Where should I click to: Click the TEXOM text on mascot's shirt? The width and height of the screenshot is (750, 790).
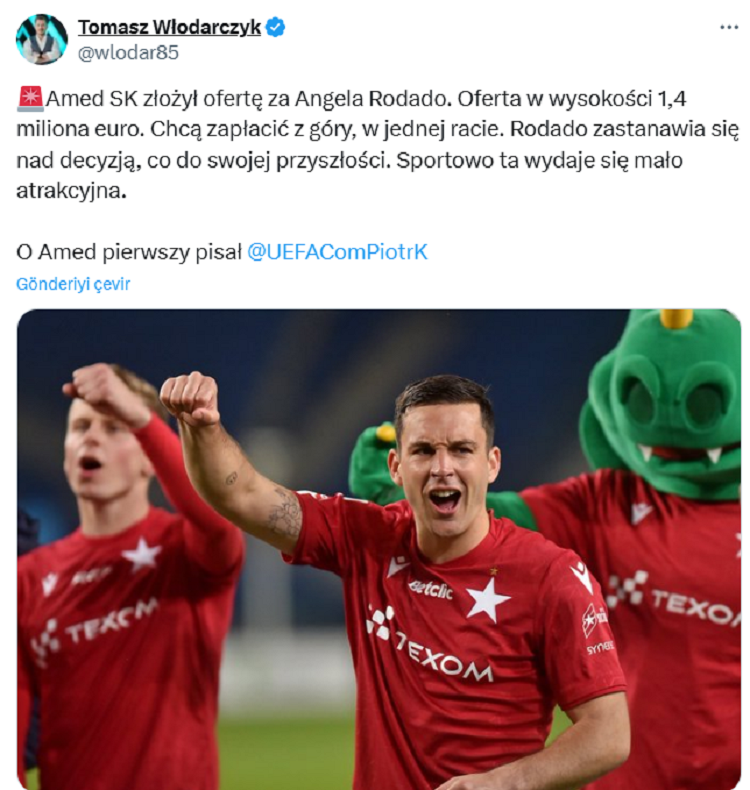pyautogui.click(x=695, y=607)
